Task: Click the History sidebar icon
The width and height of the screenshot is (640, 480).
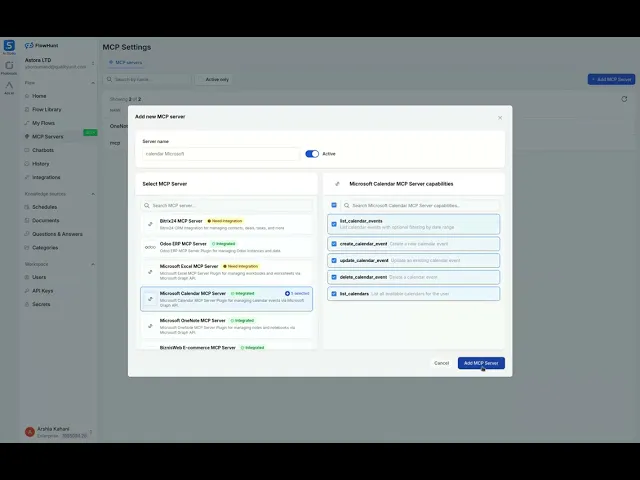Action: (27, 164)
